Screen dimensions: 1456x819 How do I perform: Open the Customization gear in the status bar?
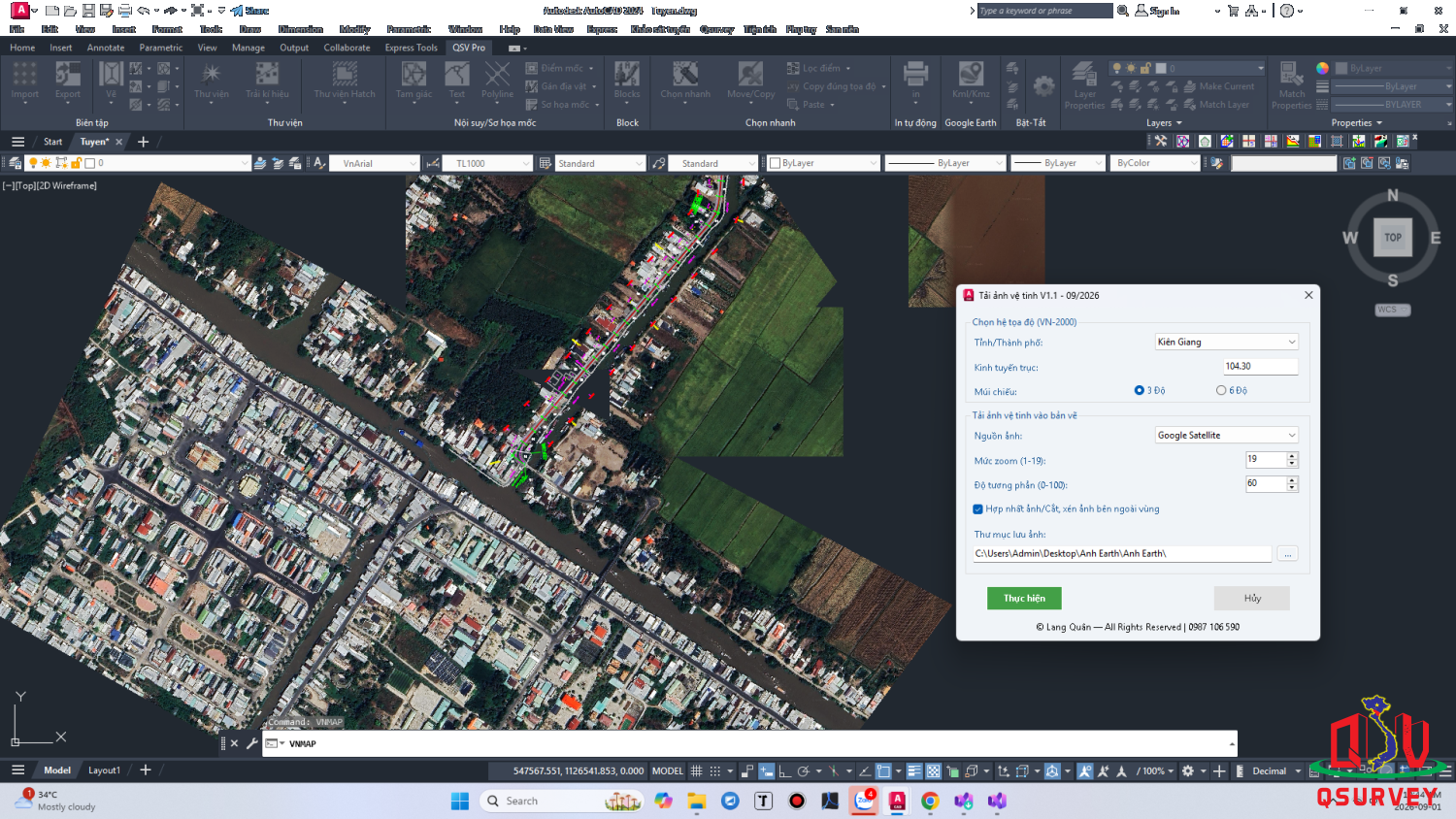1187,770
